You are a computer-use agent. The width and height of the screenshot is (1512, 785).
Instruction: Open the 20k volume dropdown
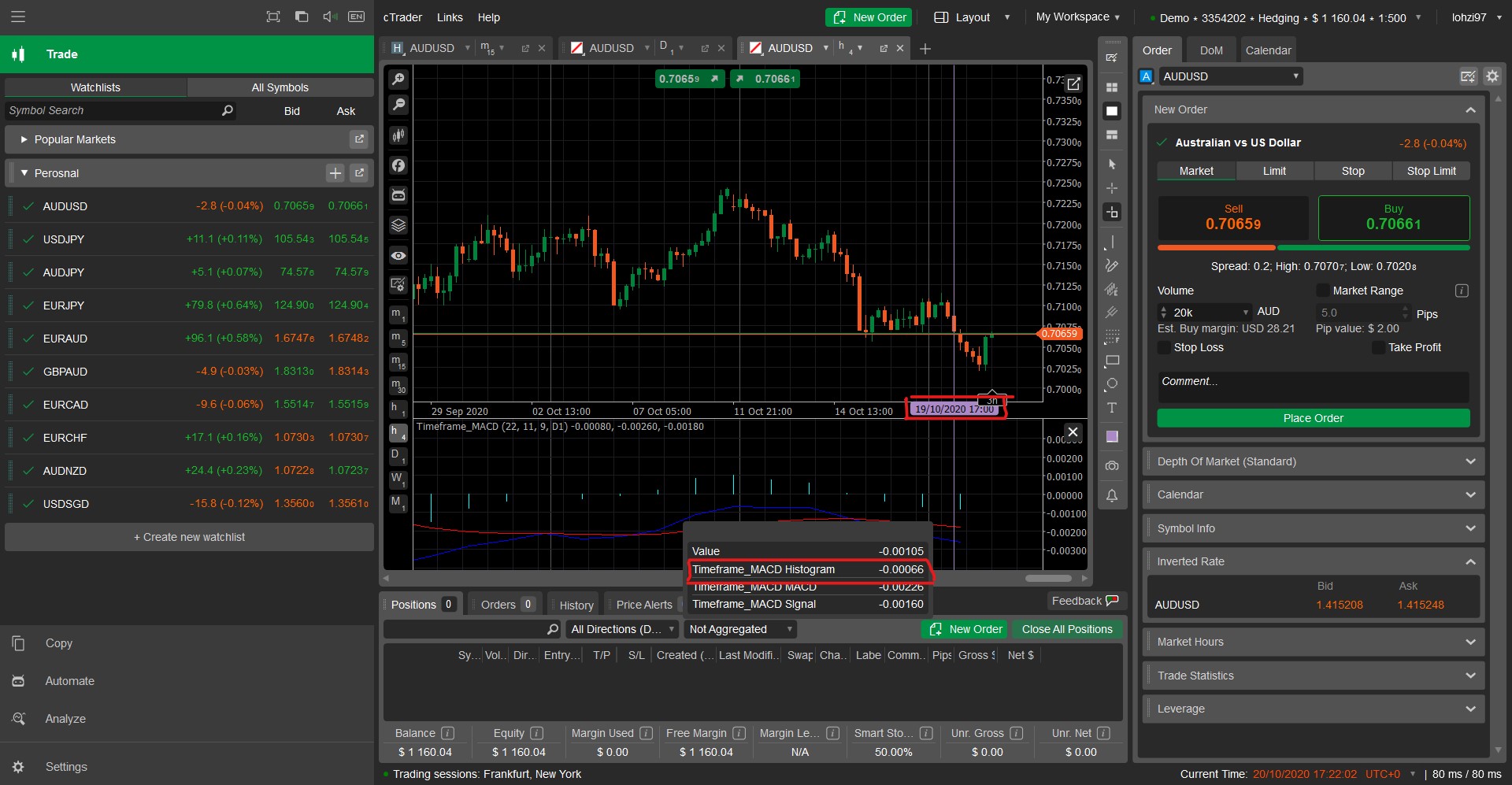point(1245,313)
